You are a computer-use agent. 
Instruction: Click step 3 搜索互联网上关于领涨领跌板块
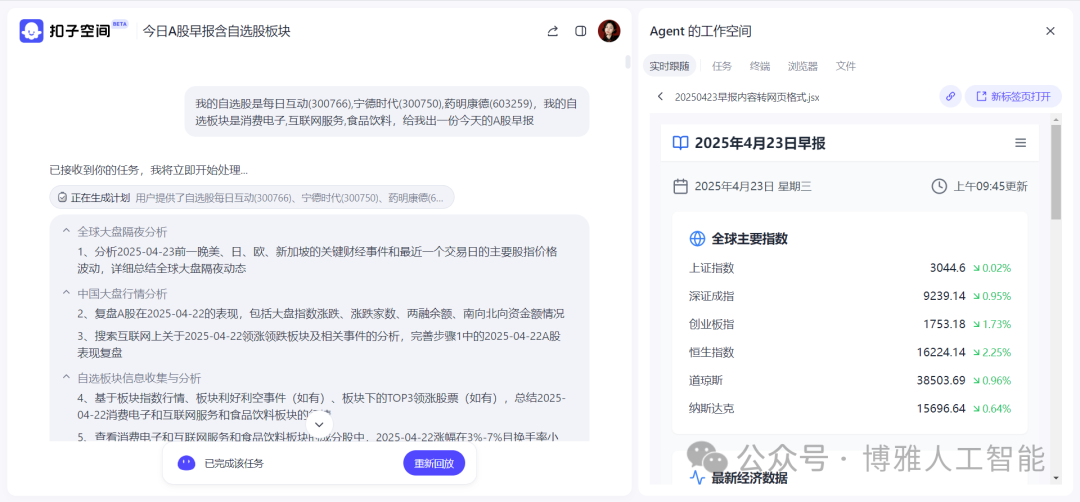coord(320,344)
